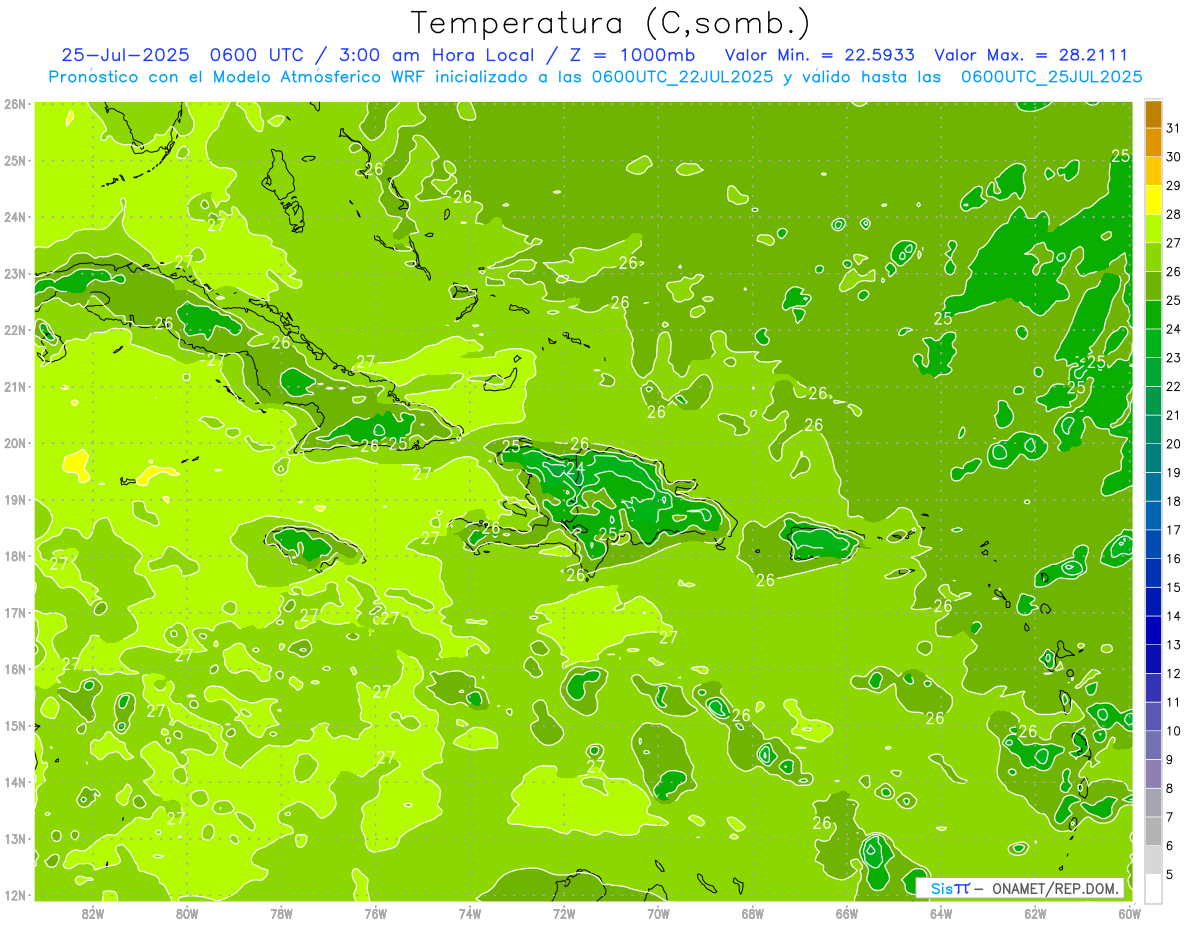Click the color scale value "20"
1200x927 pixels.
pos(1174,444)
